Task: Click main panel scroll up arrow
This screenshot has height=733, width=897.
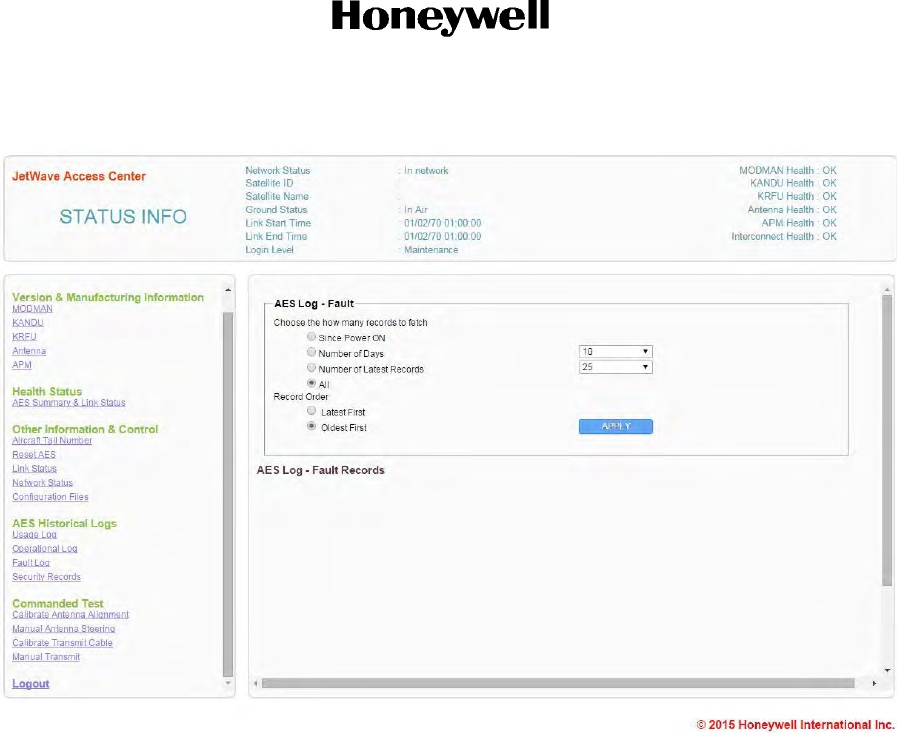Action: (887, 290)
